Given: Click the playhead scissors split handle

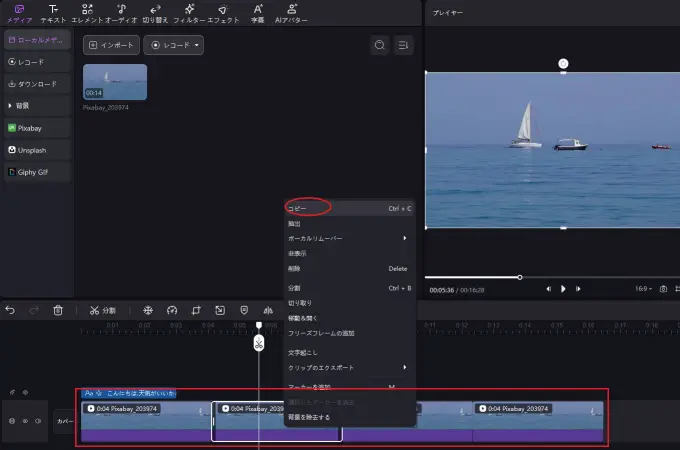Looking at the screenshot, I should coord(259,343).
